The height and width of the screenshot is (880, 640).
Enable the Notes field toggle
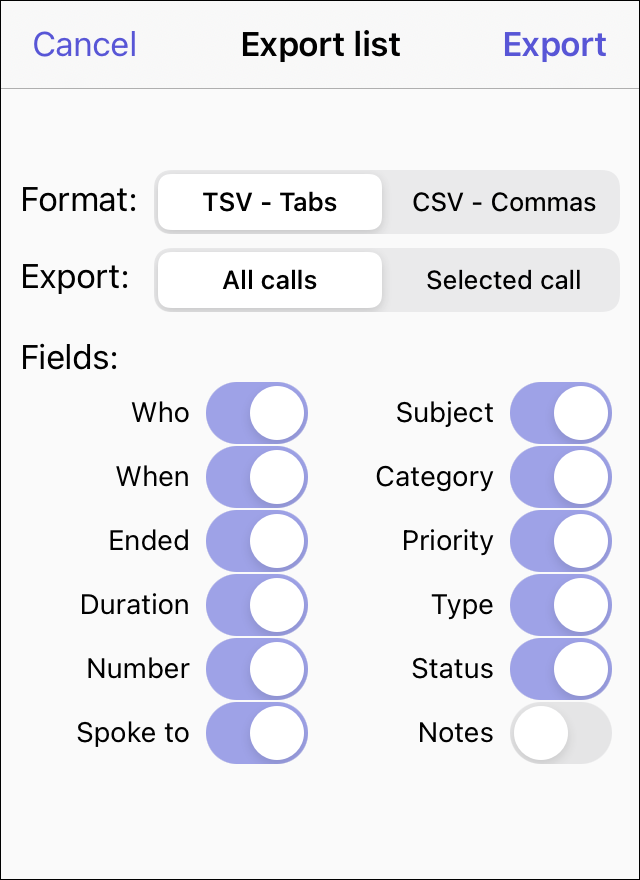560,733
